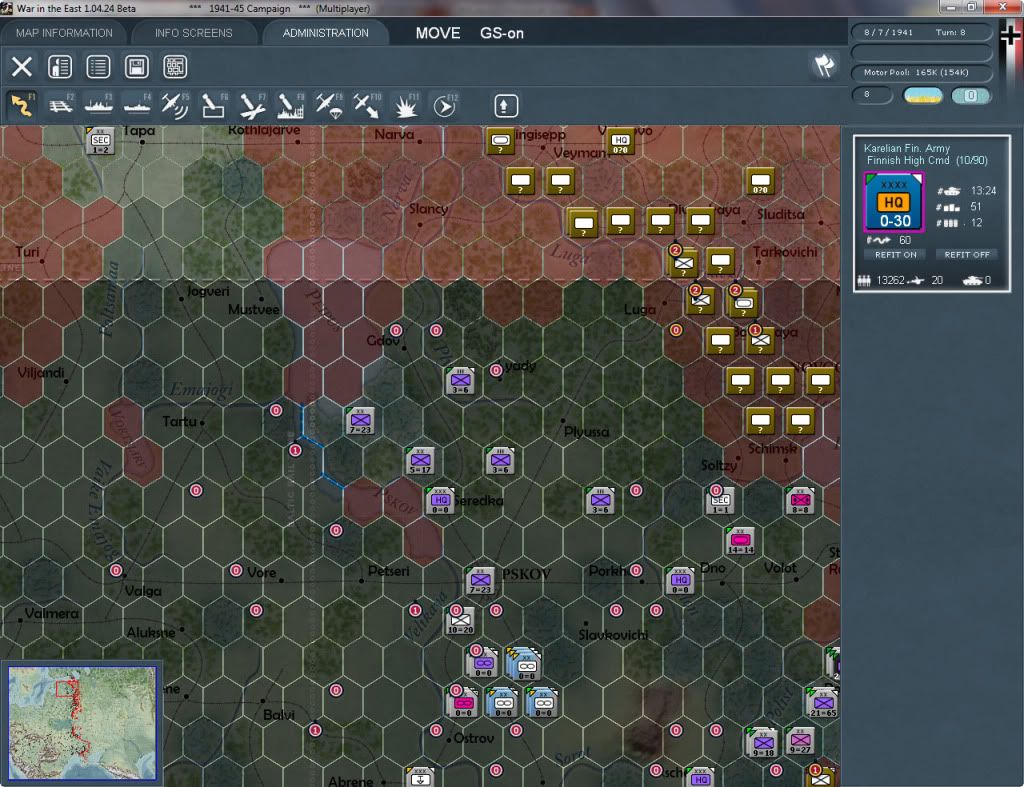Select the 9=18 infantry unit counter
1024x787 pixels.
click(763, 743)
